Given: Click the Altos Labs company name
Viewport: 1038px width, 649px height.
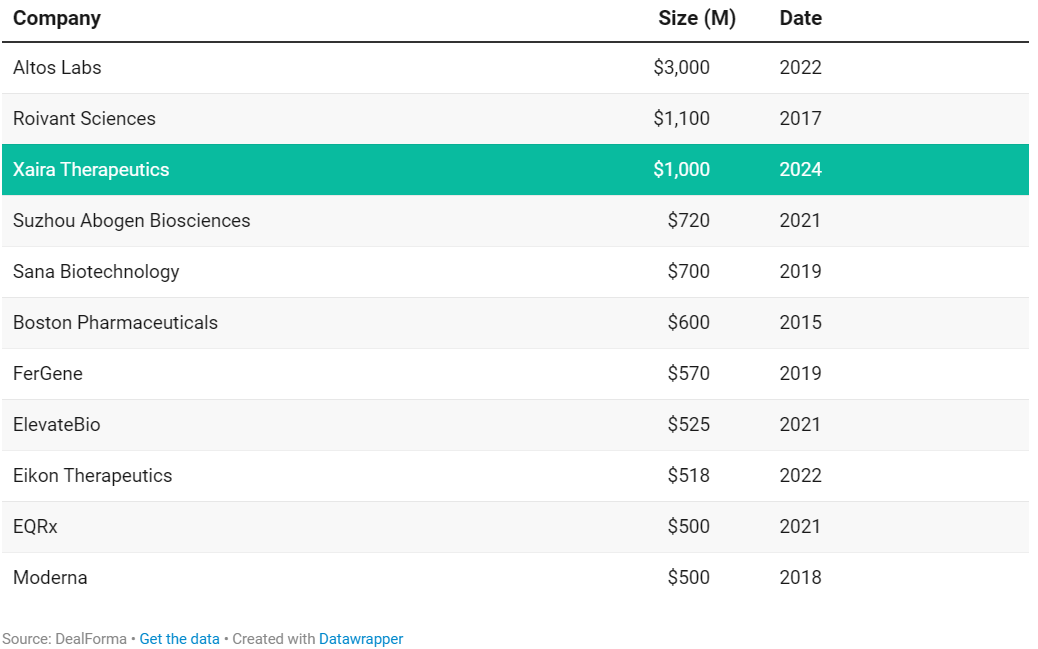Looking at the screenshot, I should point(57,68).
